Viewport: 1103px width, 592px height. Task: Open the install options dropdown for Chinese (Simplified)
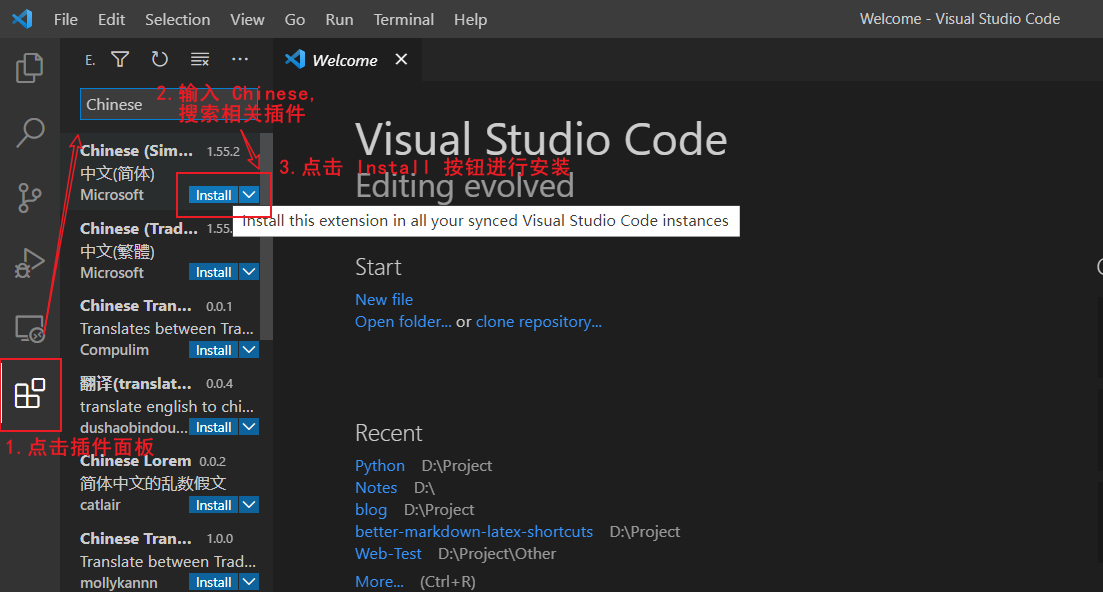249,194
